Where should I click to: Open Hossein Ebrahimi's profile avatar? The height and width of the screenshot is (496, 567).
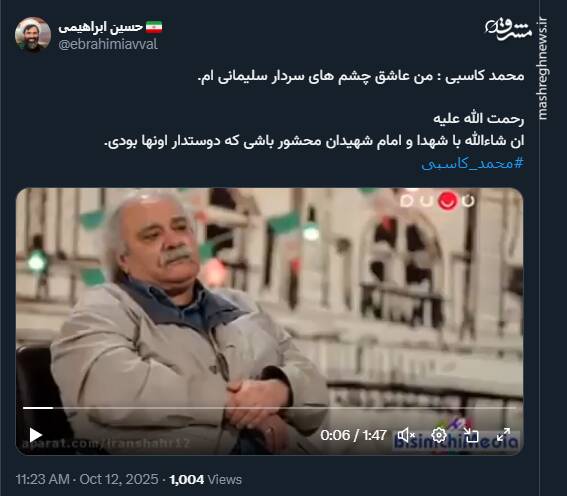point(33,35)
